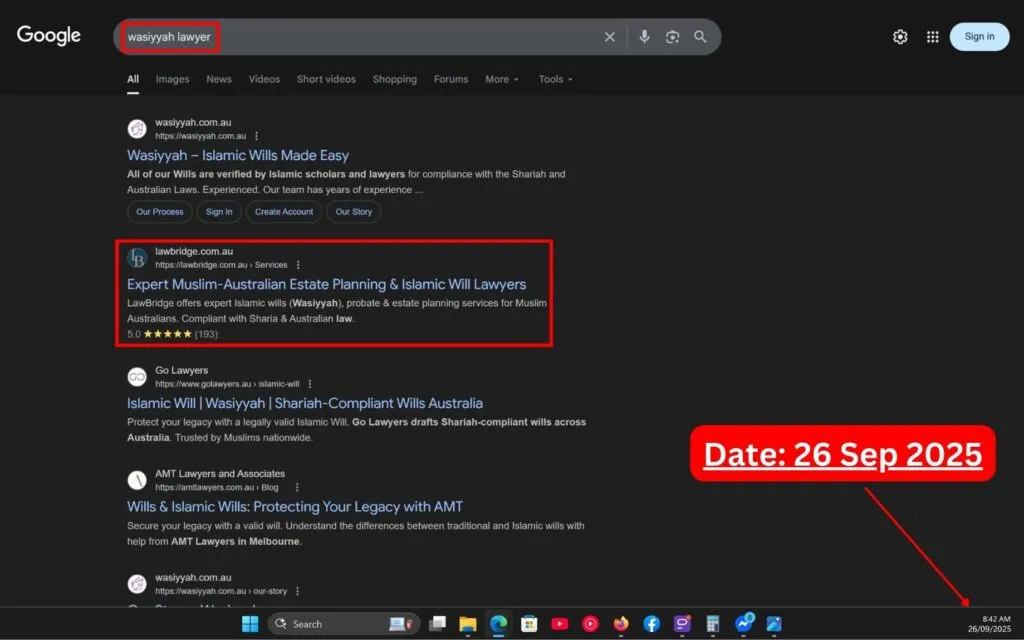Open 'Wasiyyah – Islamic Wills Made Easy' result
The width and height of the screenshot is (1024, 640).
tap(238, 155)
